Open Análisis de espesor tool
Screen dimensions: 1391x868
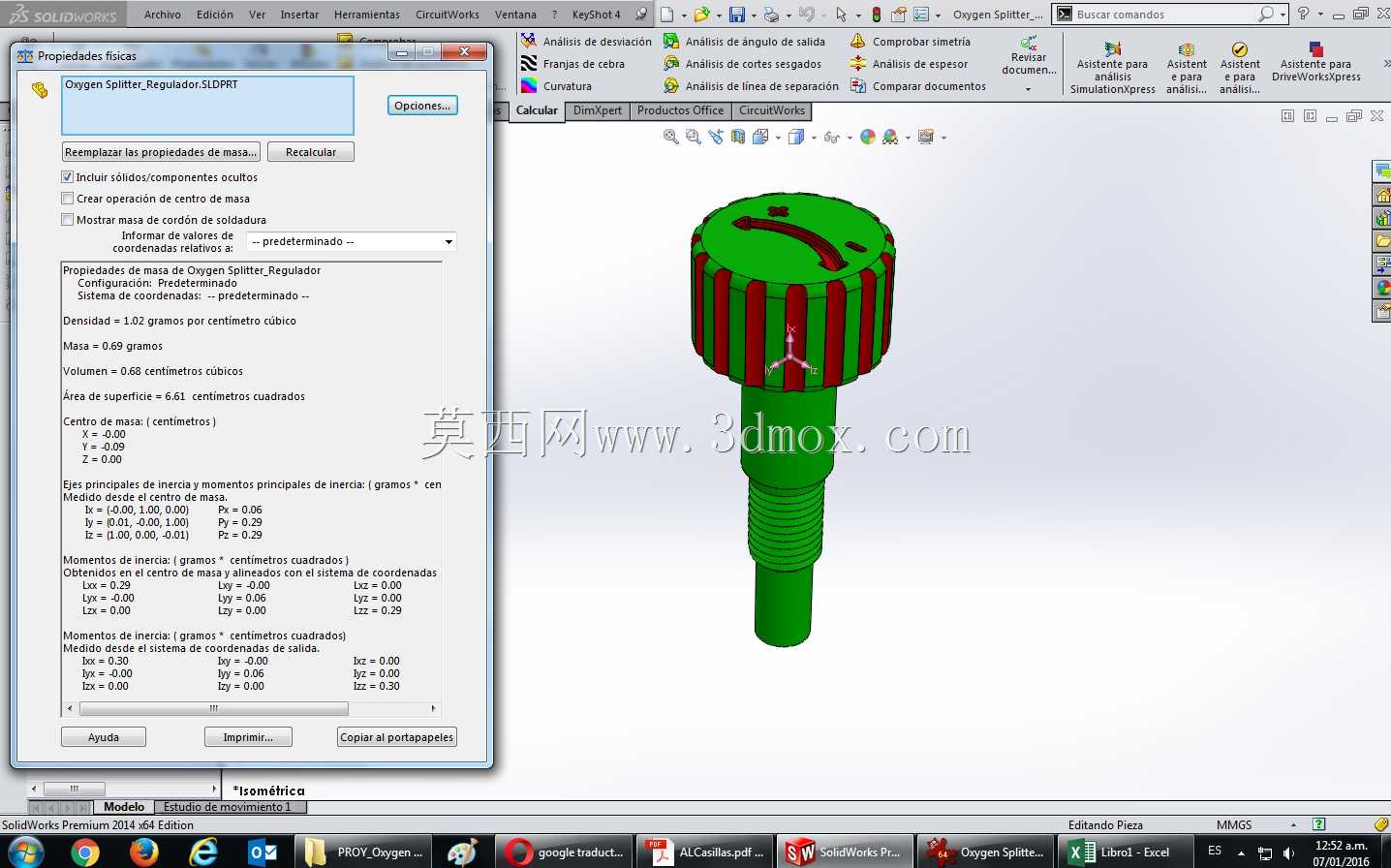tap(909, 64)
